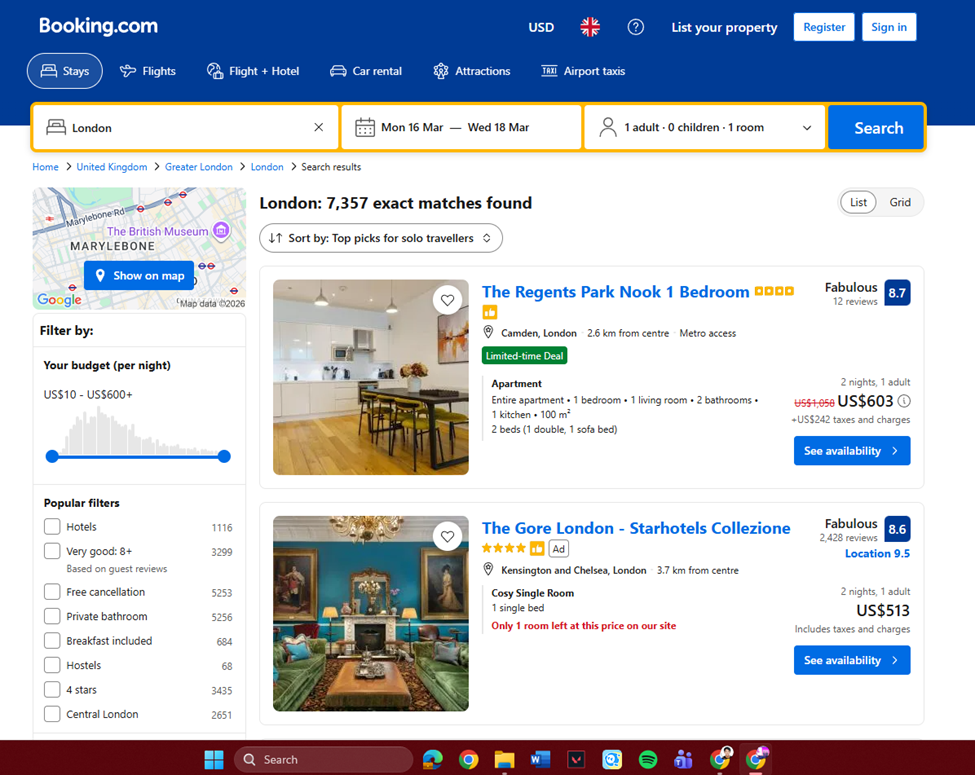Click Show on map button

pyautogui.click(x=139, y=276)
